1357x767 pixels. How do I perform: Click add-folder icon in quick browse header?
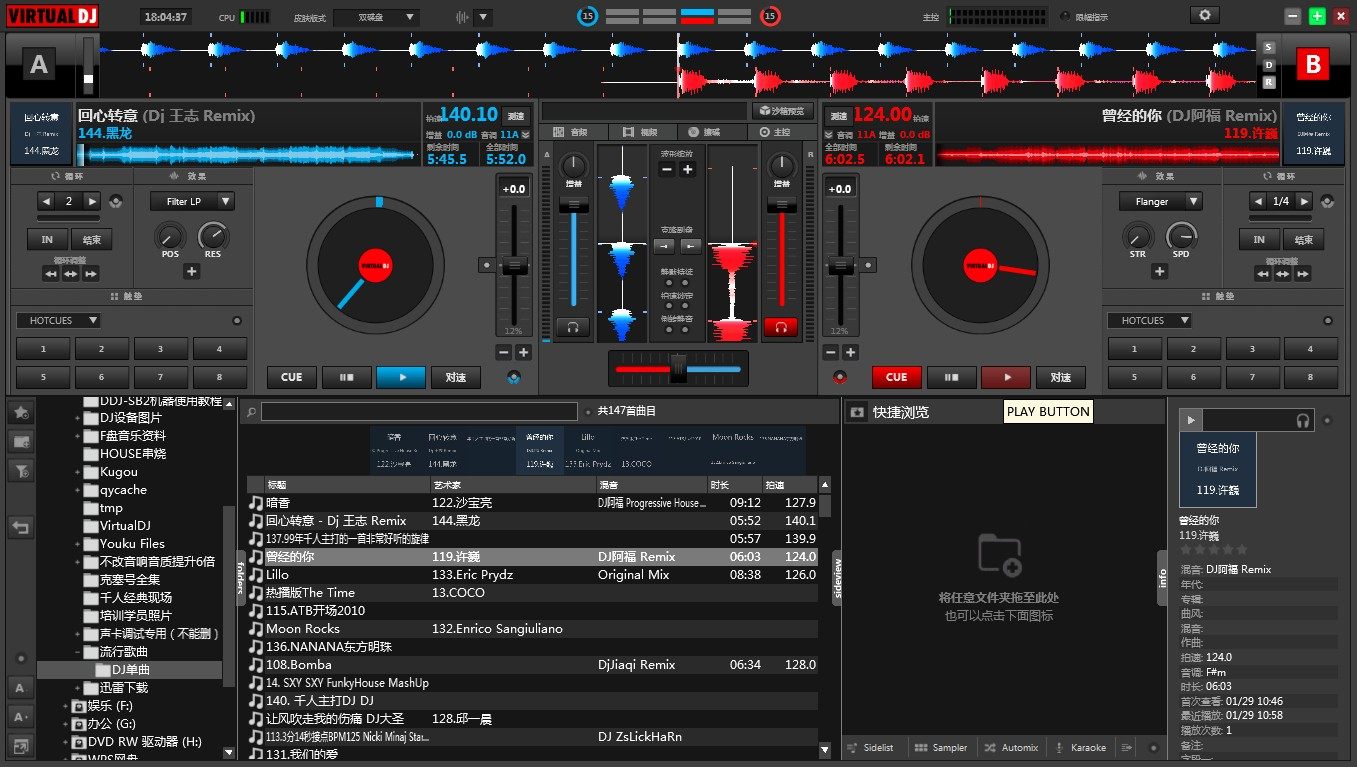click(x=857, y=412)
